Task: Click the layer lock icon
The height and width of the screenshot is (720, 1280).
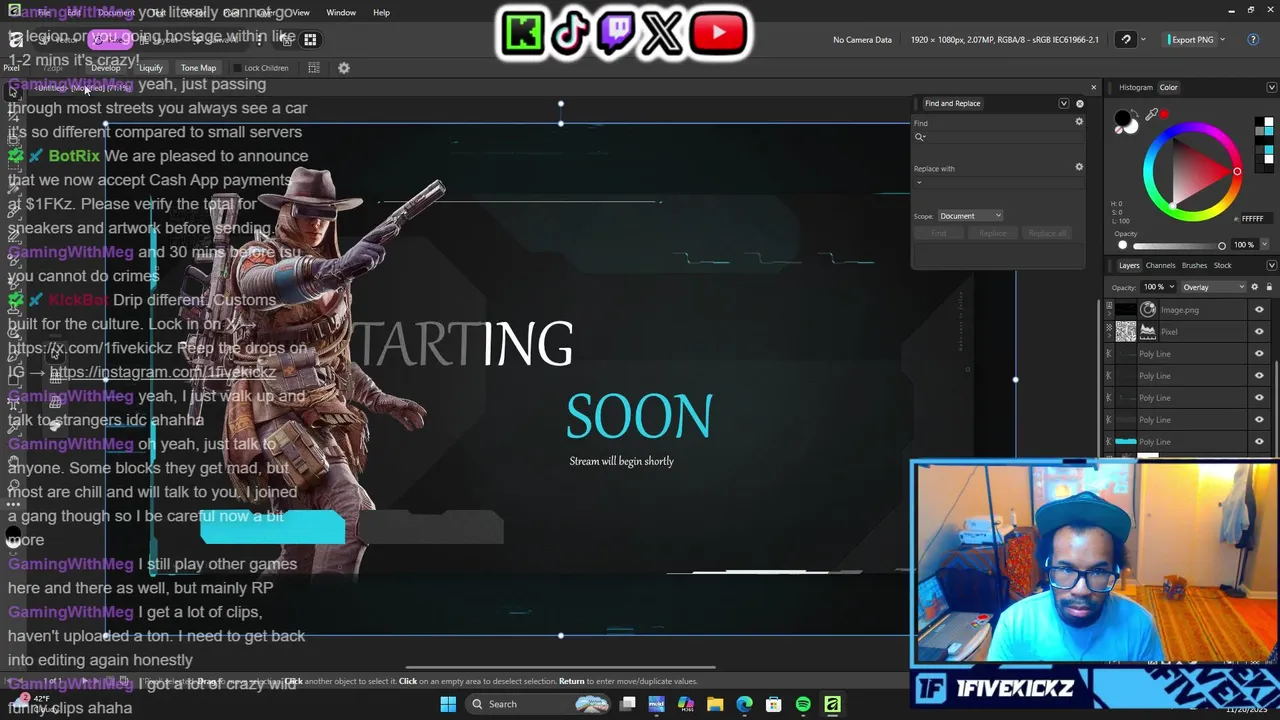Action: 1267,287
